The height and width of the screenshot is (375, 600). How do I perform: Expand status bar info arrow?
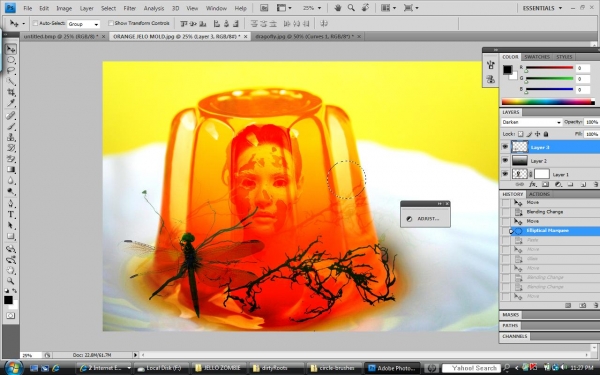click(x=135, y=355)
